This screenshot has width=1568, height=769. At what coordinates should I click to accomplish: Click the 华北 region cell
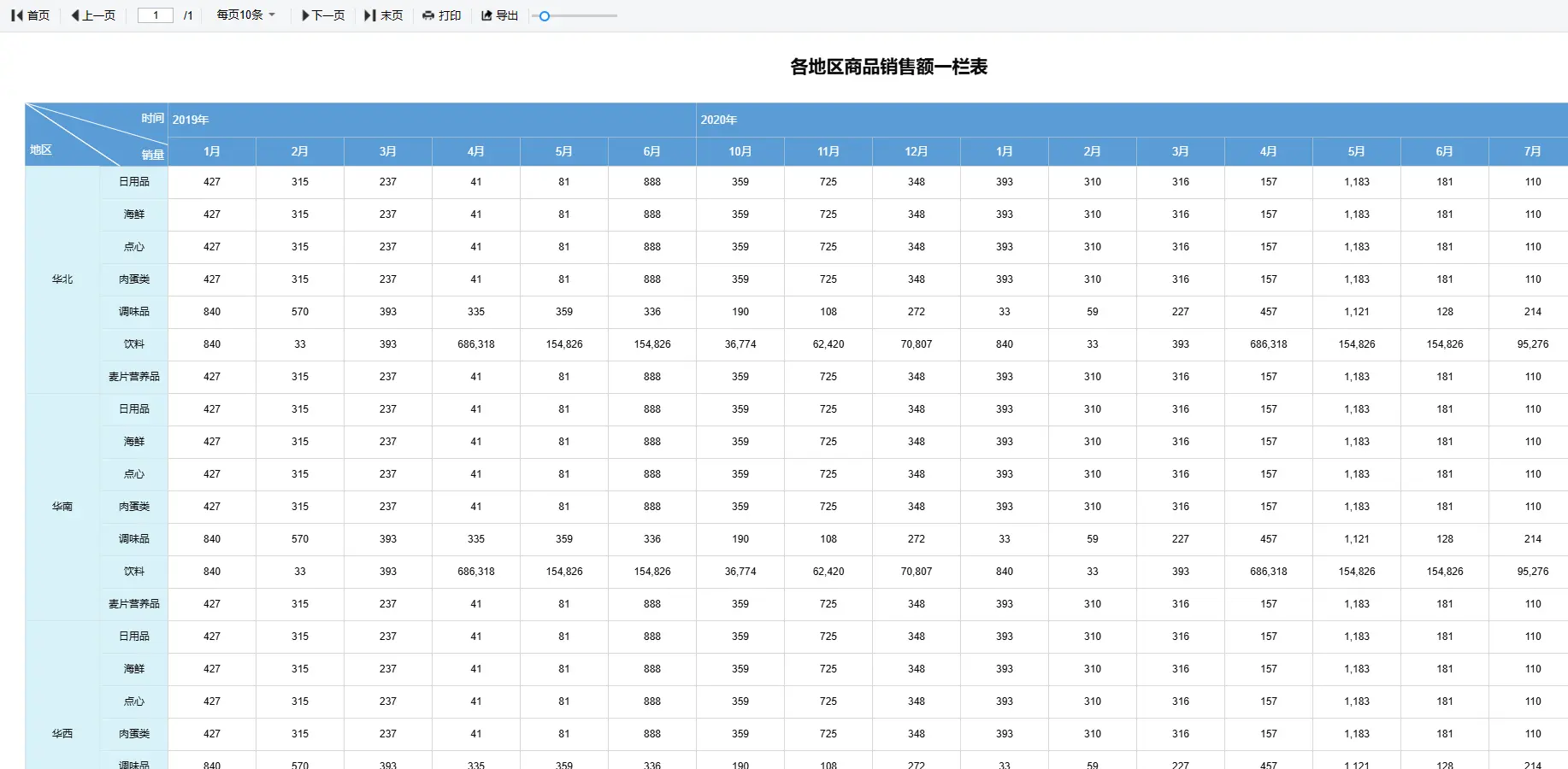coord(62,279)
